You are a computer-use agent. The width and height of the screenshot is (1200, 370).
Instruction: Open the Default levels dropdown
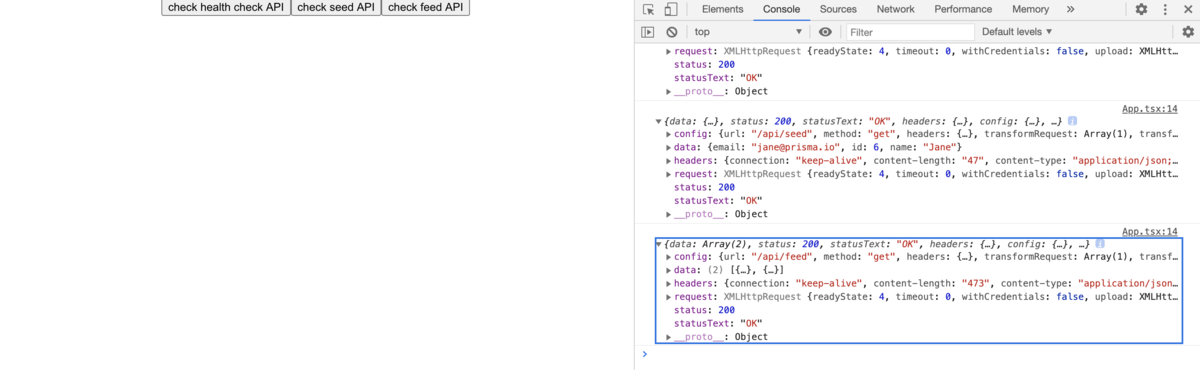coord(1017,32)
